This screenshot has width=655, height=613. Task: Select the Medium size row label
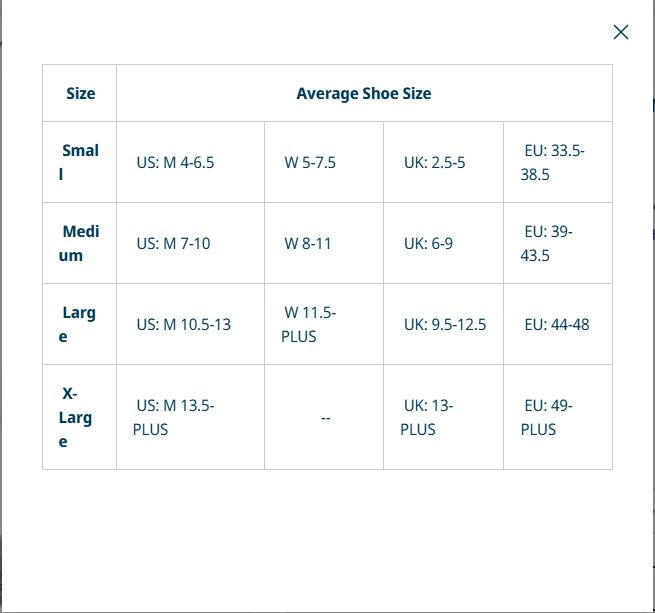(80, 243)
